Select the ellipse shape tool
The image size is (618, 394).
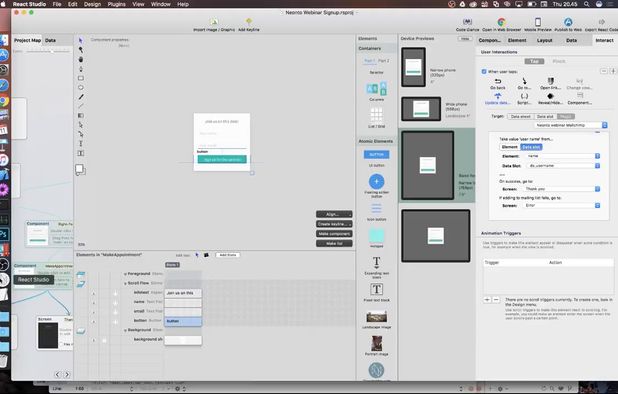(x=81, y=87)
